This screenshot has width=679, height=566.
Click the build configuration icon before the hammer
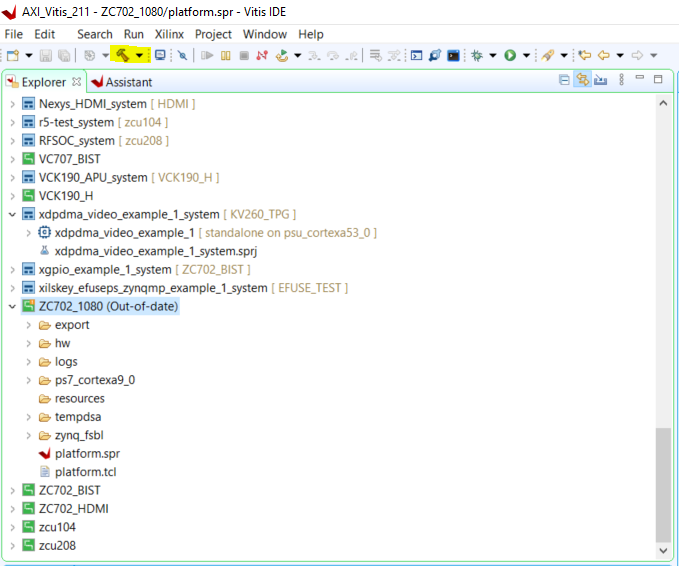coord(89,55)
